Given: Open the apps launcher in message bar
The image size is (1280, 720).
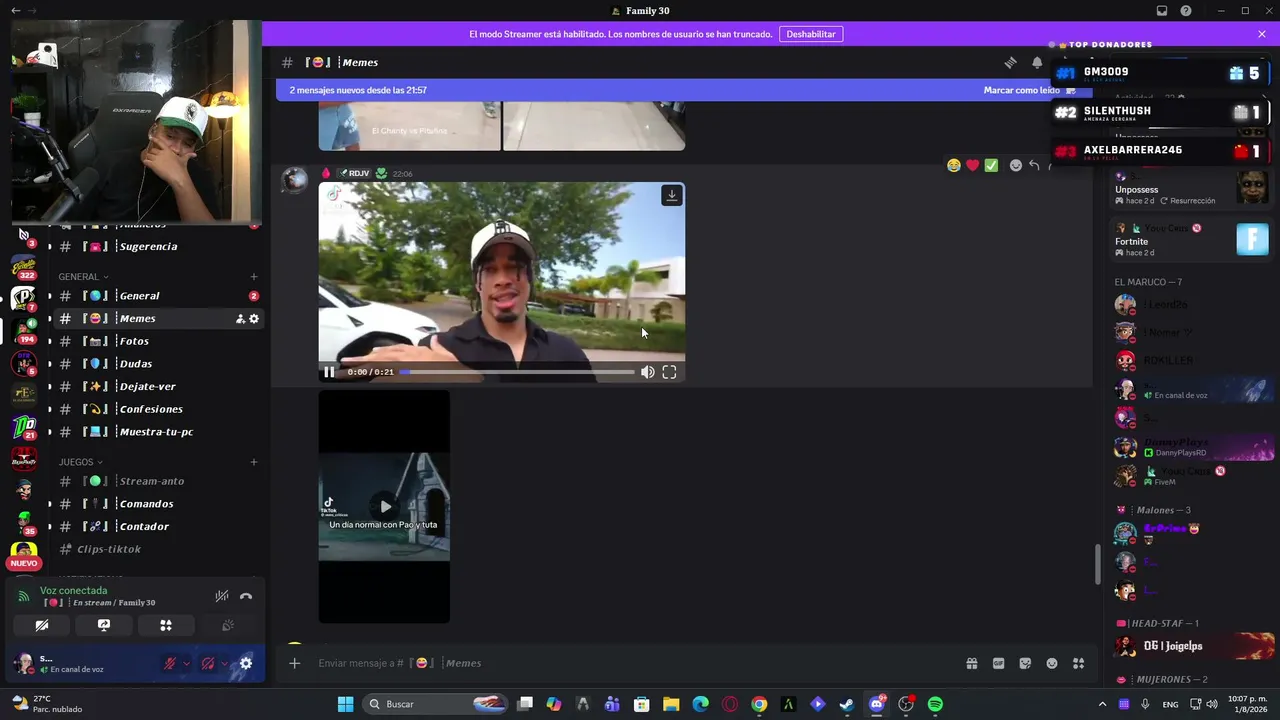Looking at the screenshot, I should tap(1078, 663).
